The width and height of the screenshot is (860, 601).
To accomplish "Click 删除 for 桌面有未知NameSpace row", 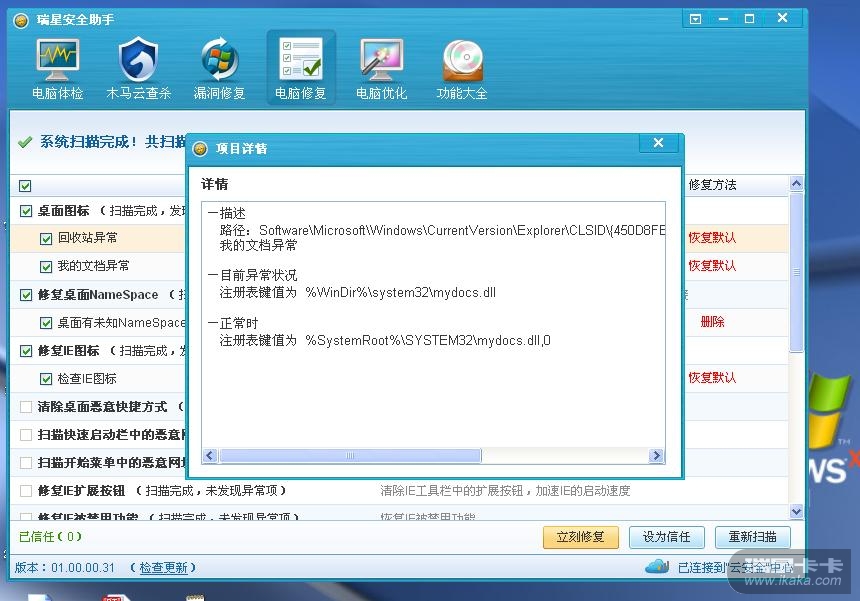I will (712, 322).
